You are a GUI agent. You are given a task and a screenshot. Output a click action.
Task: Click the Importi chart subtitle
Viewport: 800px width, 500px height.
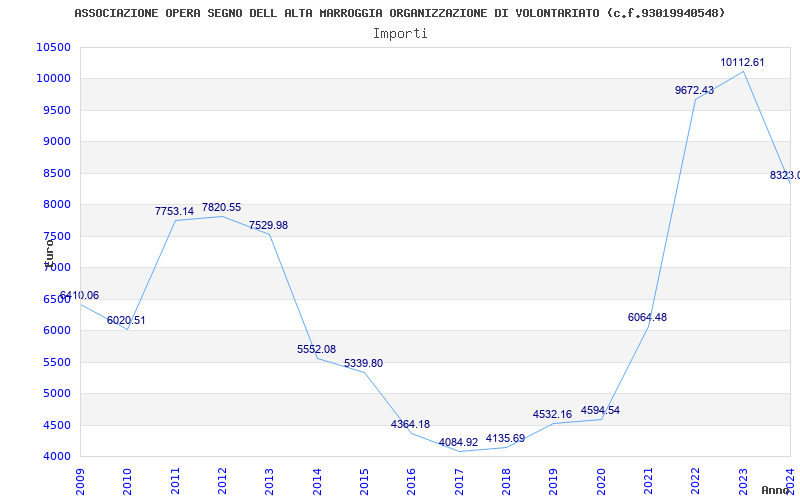pos(400,34)
